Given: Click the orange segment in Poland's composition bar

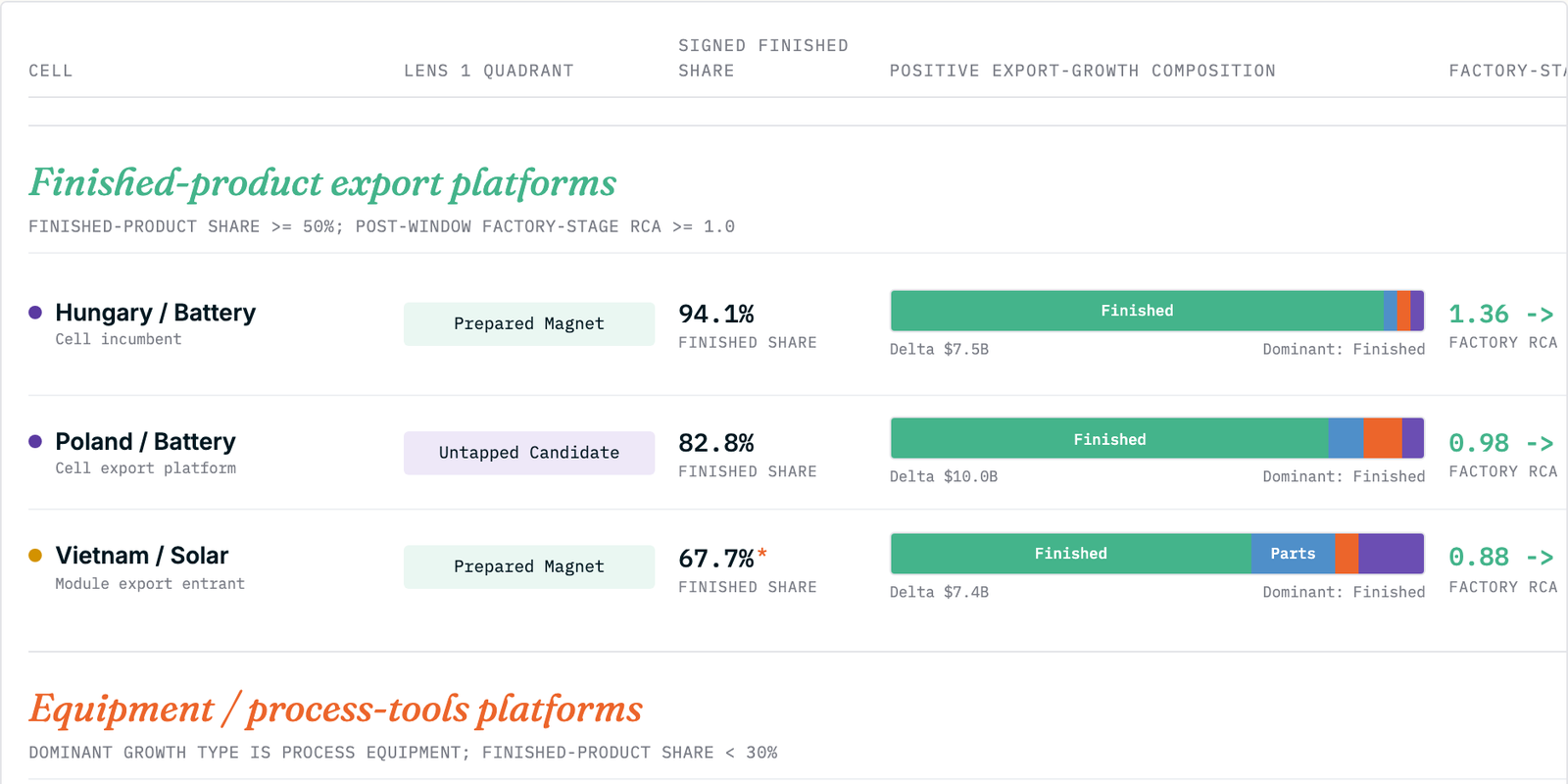Looking at the screenshot, I should [1383, 438].
